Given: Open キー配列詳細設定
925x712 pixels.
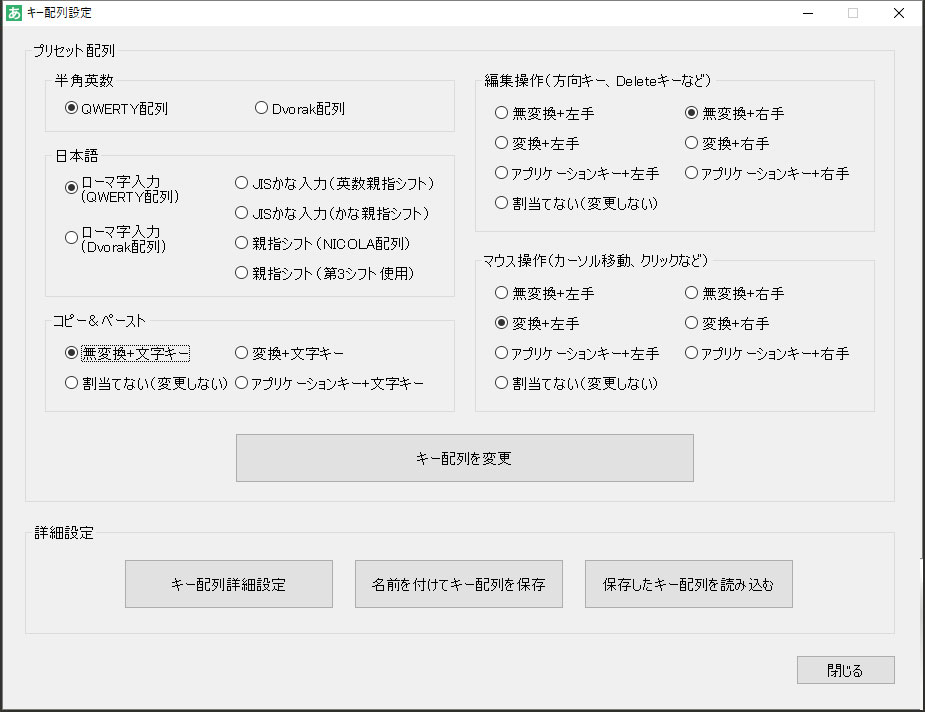Looking at the screenshot, I should 228,584.
